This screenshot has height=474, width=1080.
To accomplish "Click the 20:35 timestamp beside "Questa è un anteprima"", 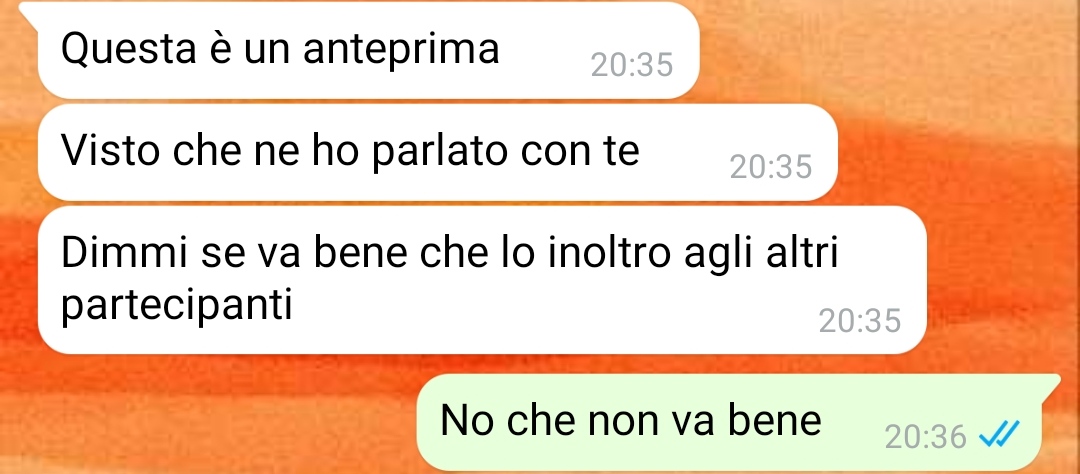I will pyautogui.click(x=632, y=65).
